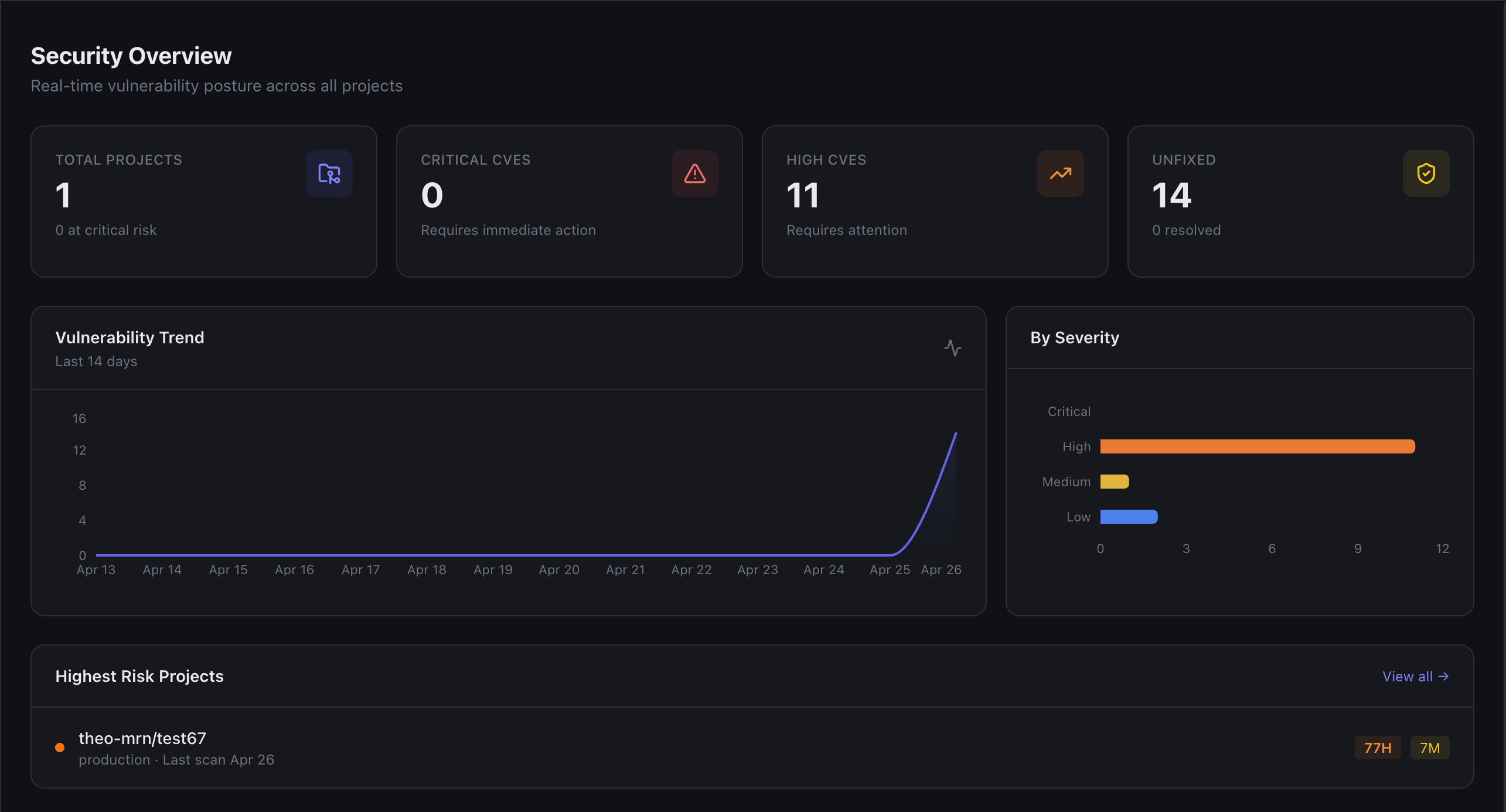Select the orange status dot next to theo-mrn/test67
The width and height of the screenshot is (1506, 812).
pyautogui.click(x=59, y=747)
